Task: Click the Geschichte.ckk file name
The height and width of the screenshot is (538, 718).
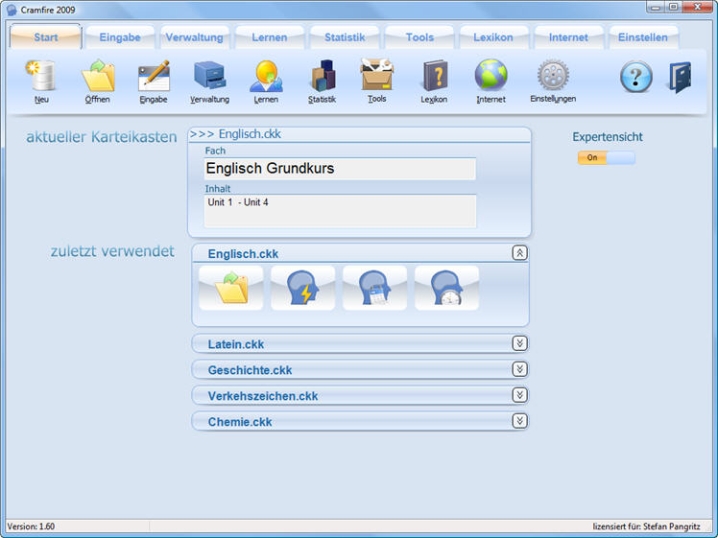Action: click(x=250, y=370)
